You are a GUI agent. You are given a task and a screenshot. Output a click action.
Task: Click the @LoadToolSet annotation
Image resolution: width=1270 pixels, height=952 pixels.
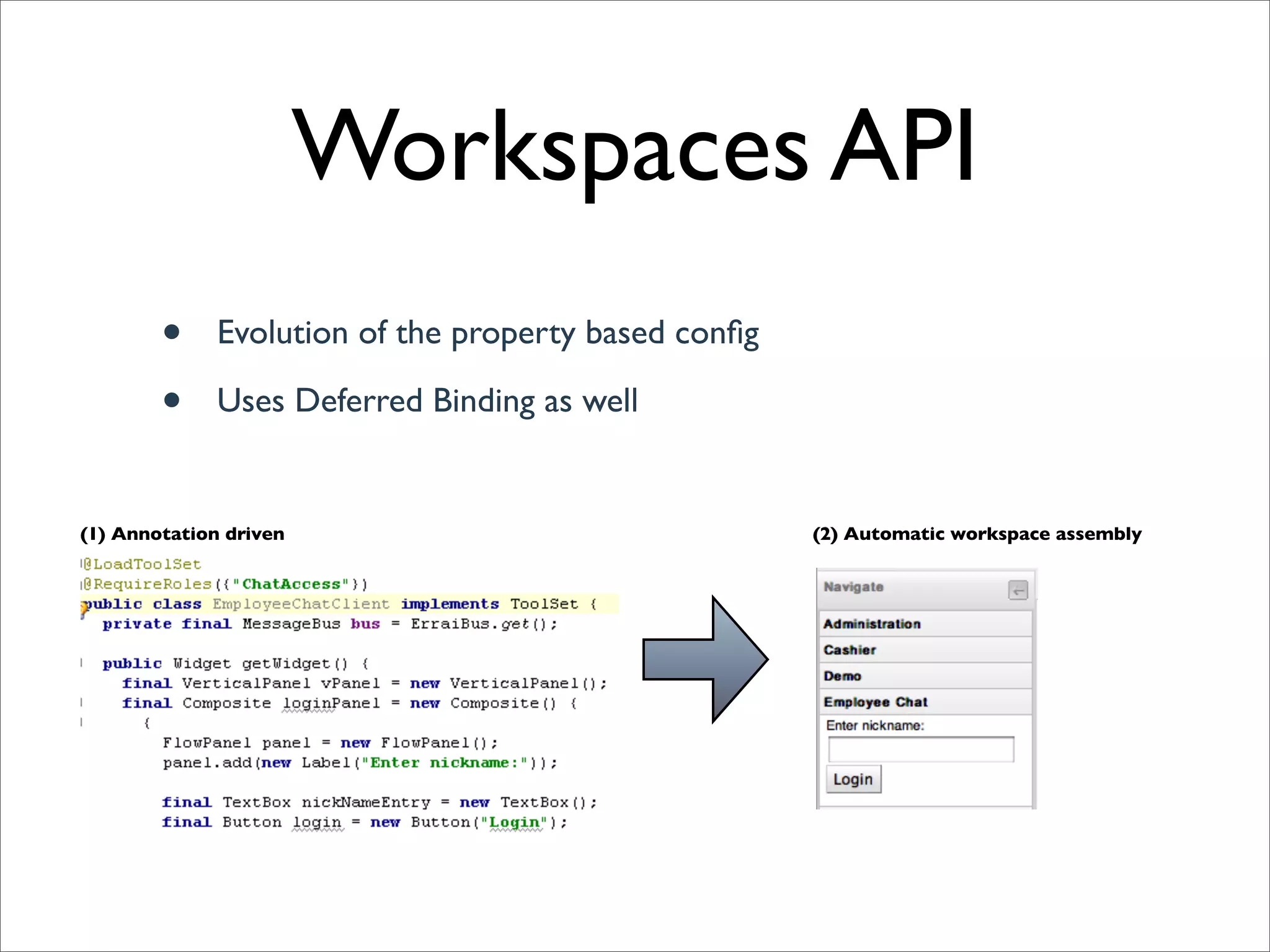pyautogui.click(x=143, y=565)
